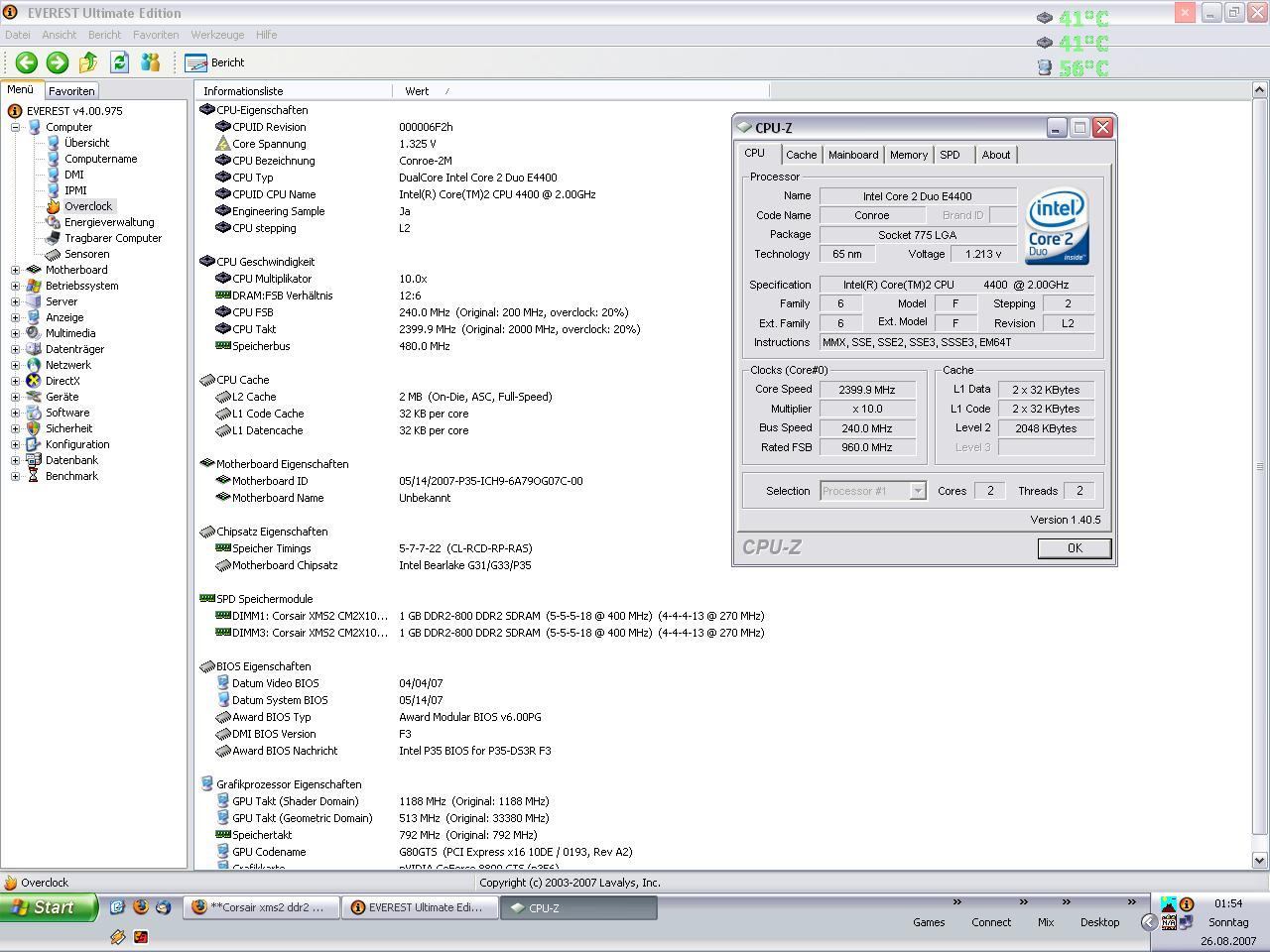
Task: Click the EVEREST v4.00.975 root icon
Action: click(15, 111)
